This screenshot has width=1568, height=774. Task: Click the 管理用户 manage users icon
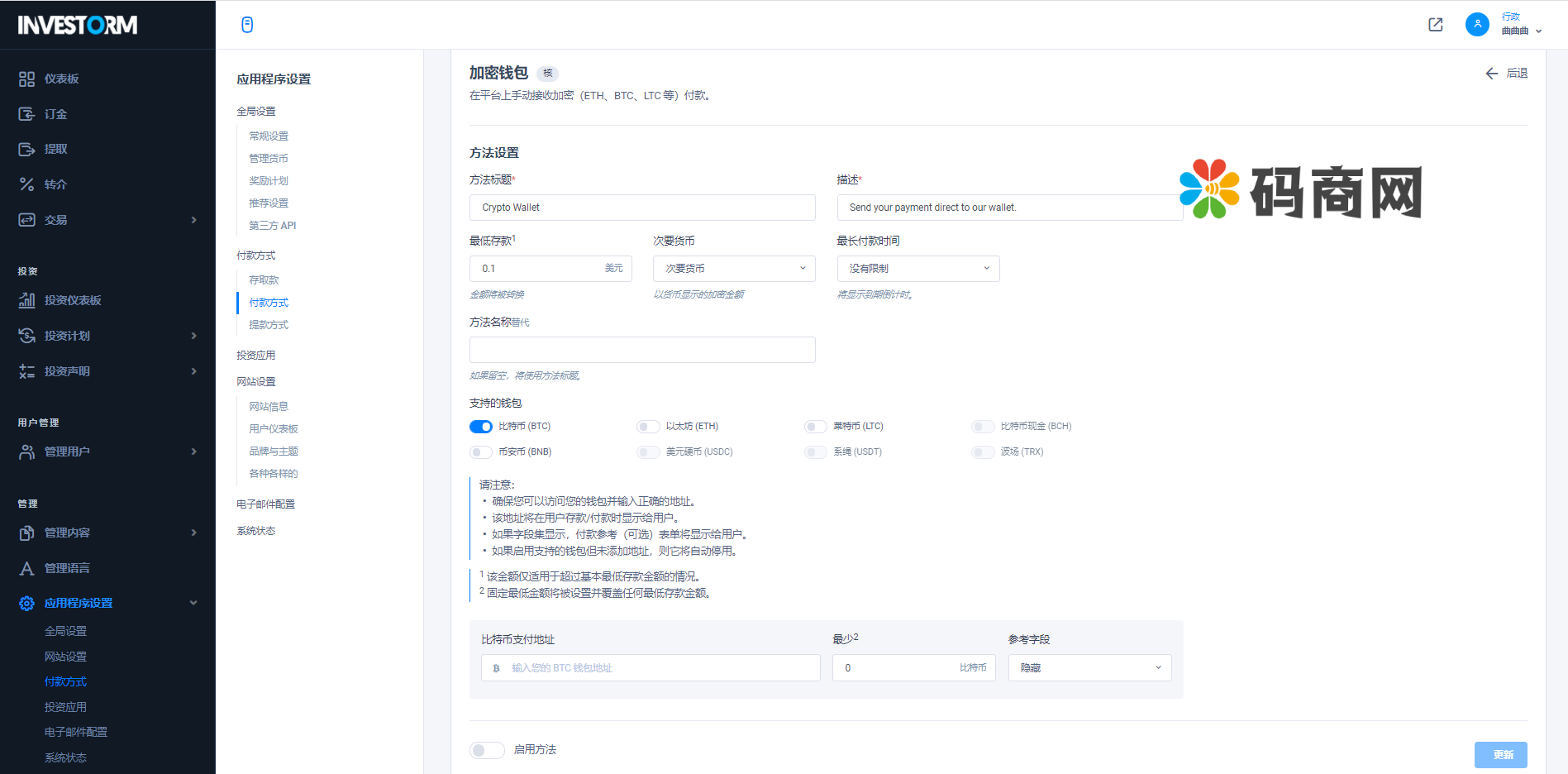[26, 451]
